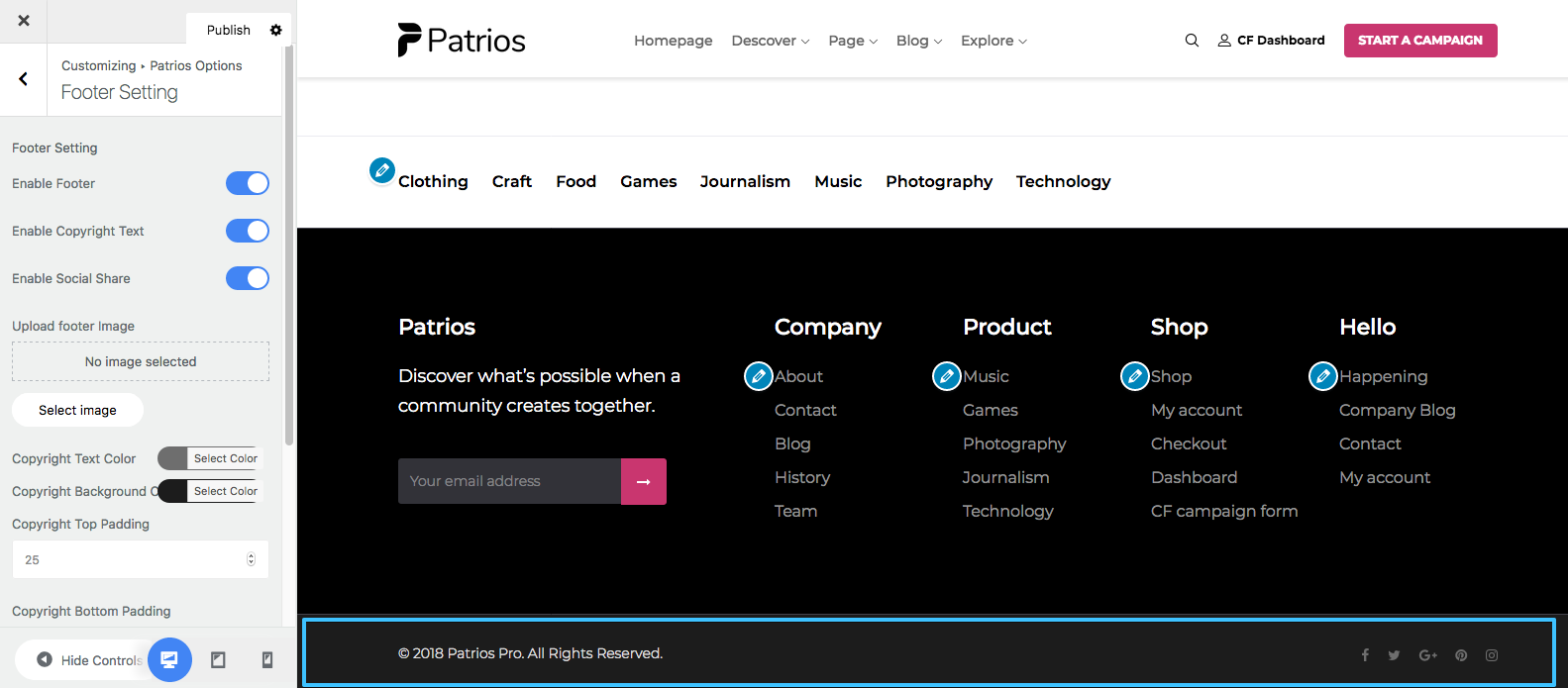This screenshot has height=688, width=1568.
Task: Close the Customizer with the X icon
Action: [x=24, y=21]
